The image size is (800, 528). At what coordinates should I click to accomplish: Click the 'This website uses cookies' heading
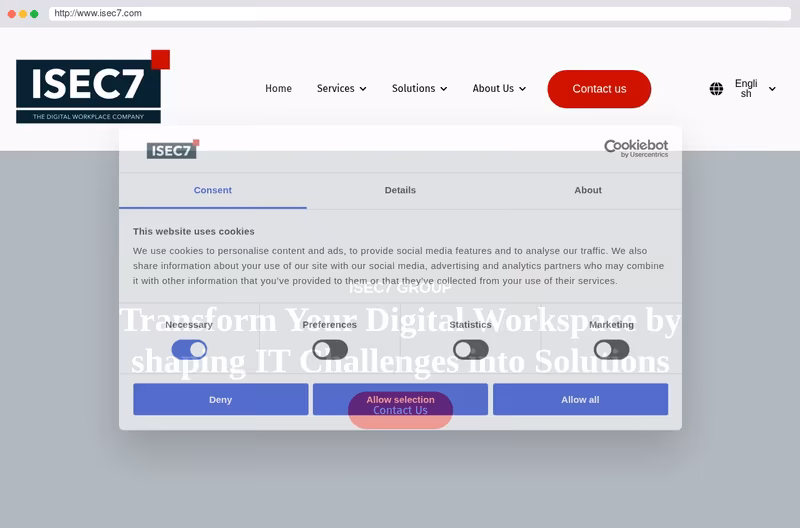[x=194, y=231]
